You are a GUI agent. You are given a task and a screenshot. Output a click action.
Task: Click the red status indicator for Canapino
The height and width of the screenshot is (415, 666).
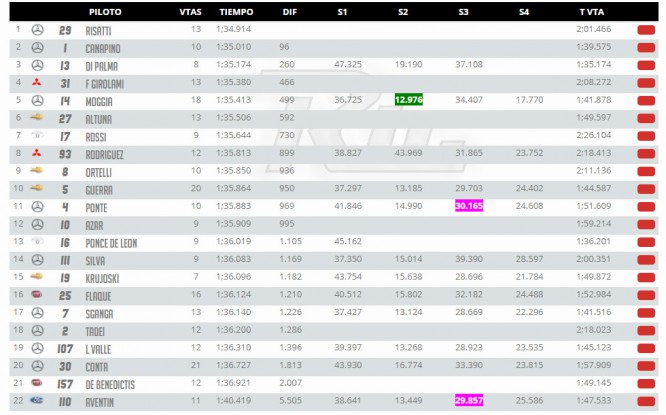coord(646,48)
